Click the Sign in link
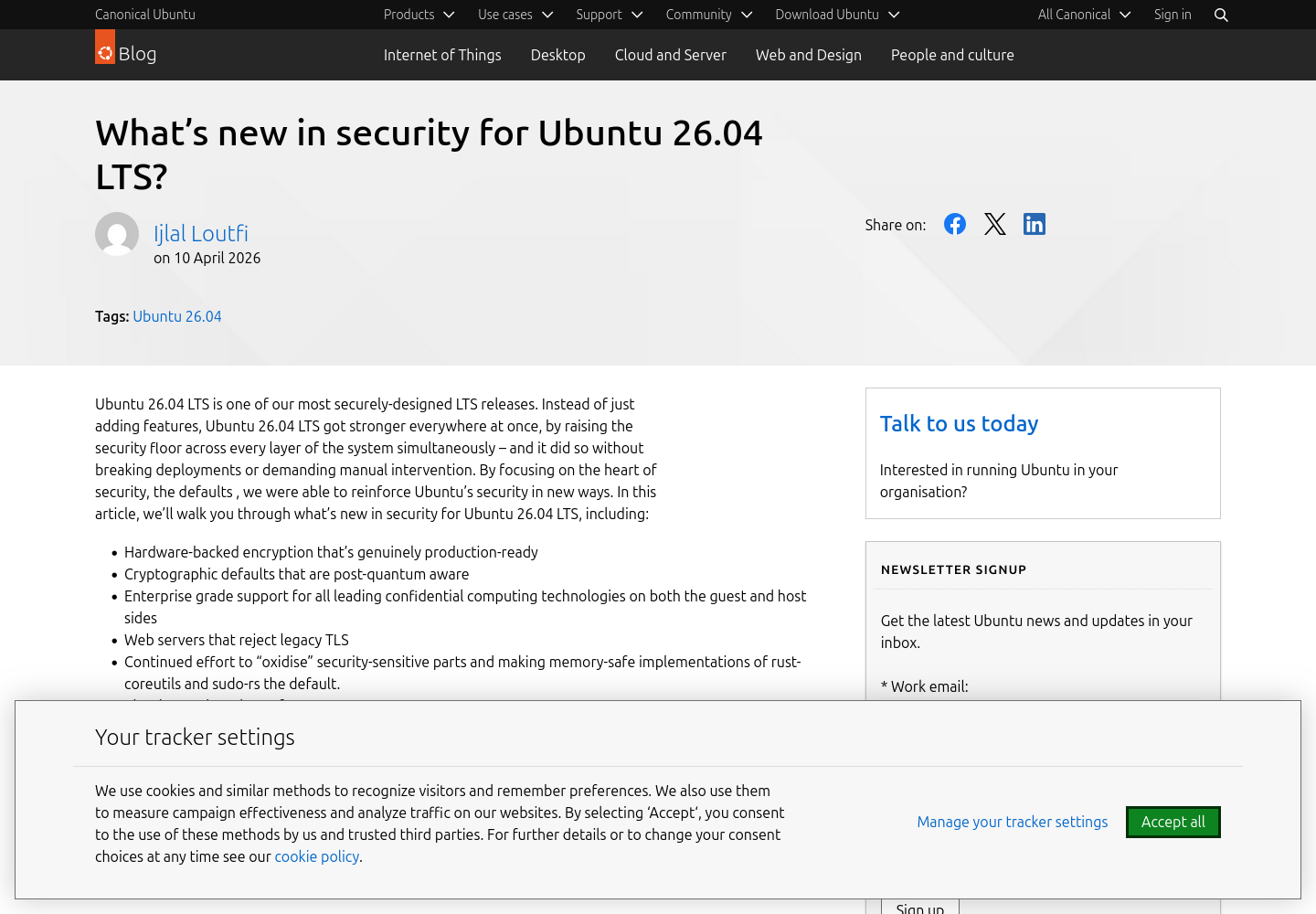This screenshot has width=1316, height=914. pos(1173,15)
